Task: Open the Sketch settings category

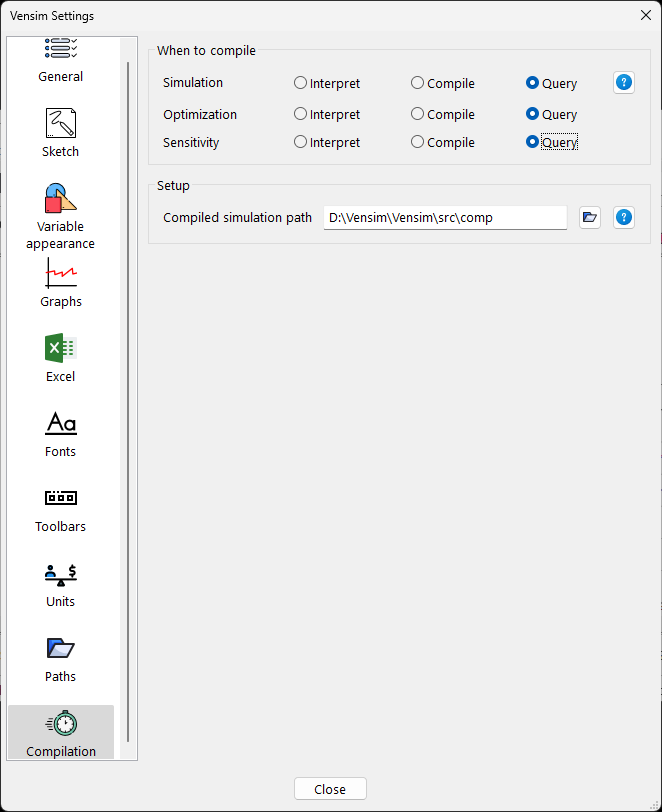Action: click(x=61, y=132)
